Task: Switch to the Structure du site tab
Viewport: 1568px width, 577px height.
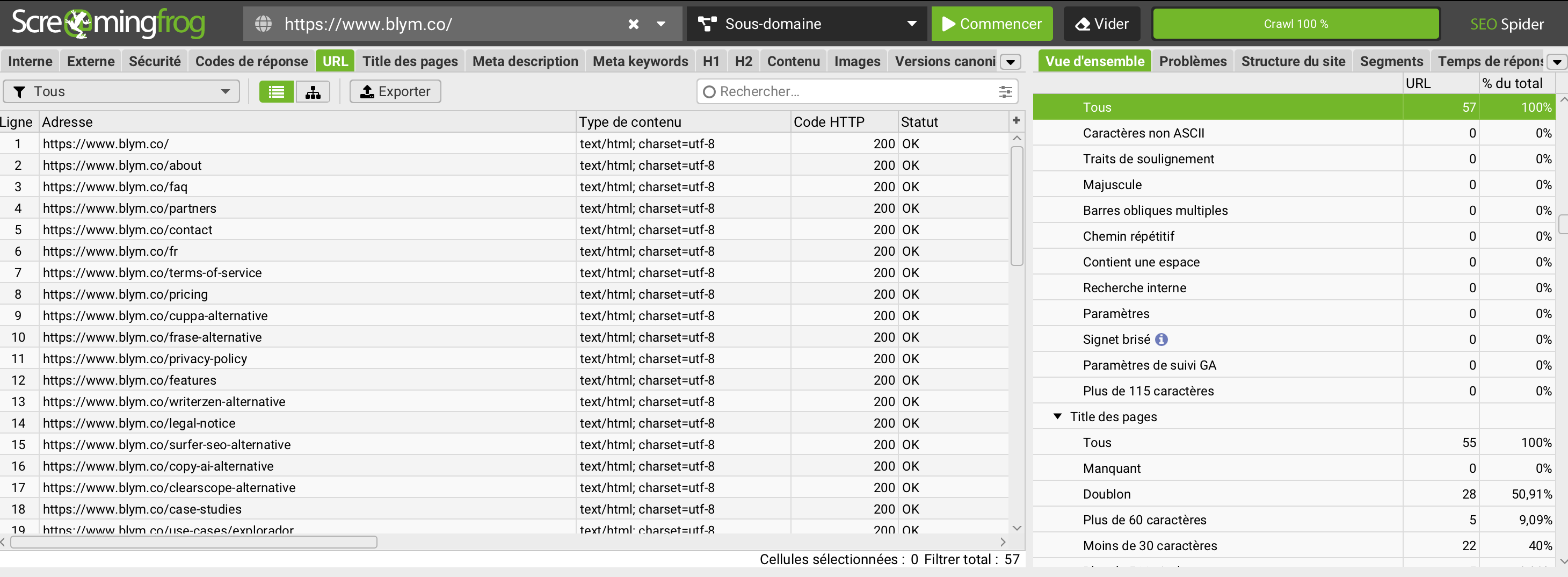Action: click(1293, 61)
